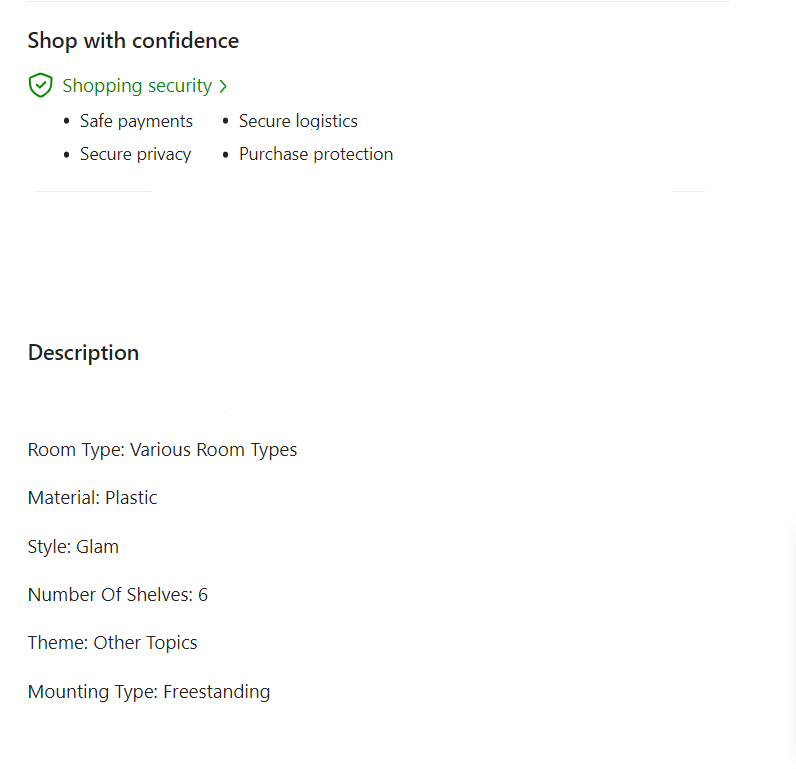Image resolution: width=796 pixels, height=769 pixels.
Task: Click the bullet dot before Secure logistics
Action: [226, 122]
